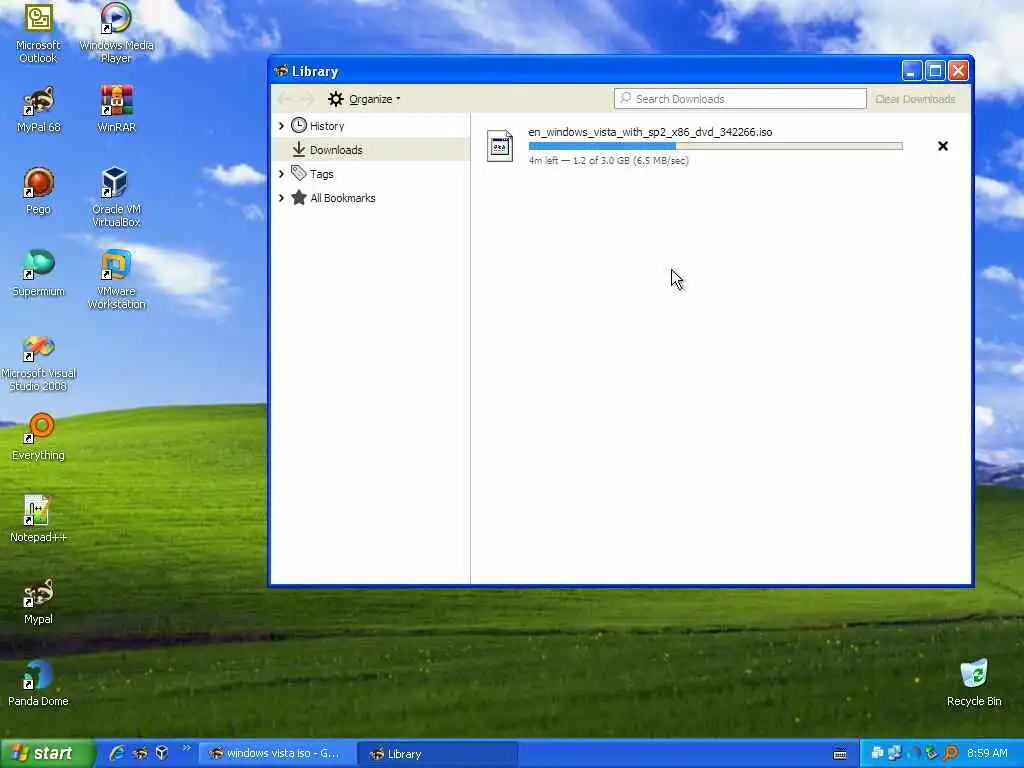Launch Mypal from the Quick Launch bar
The height and width of the screenshot is (768, 1024).
coord(140,753)
